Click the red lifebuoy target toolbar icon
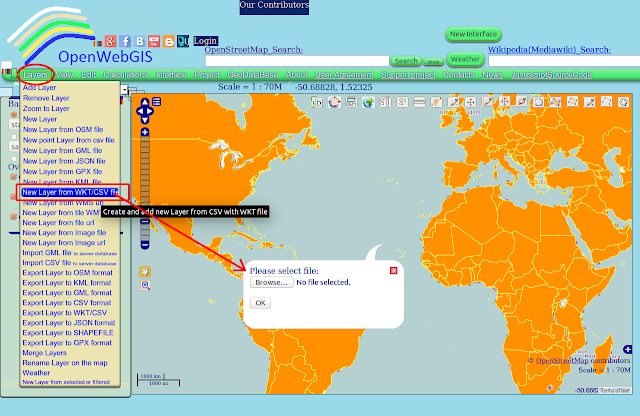640x416 pixels. click(334, 102)
